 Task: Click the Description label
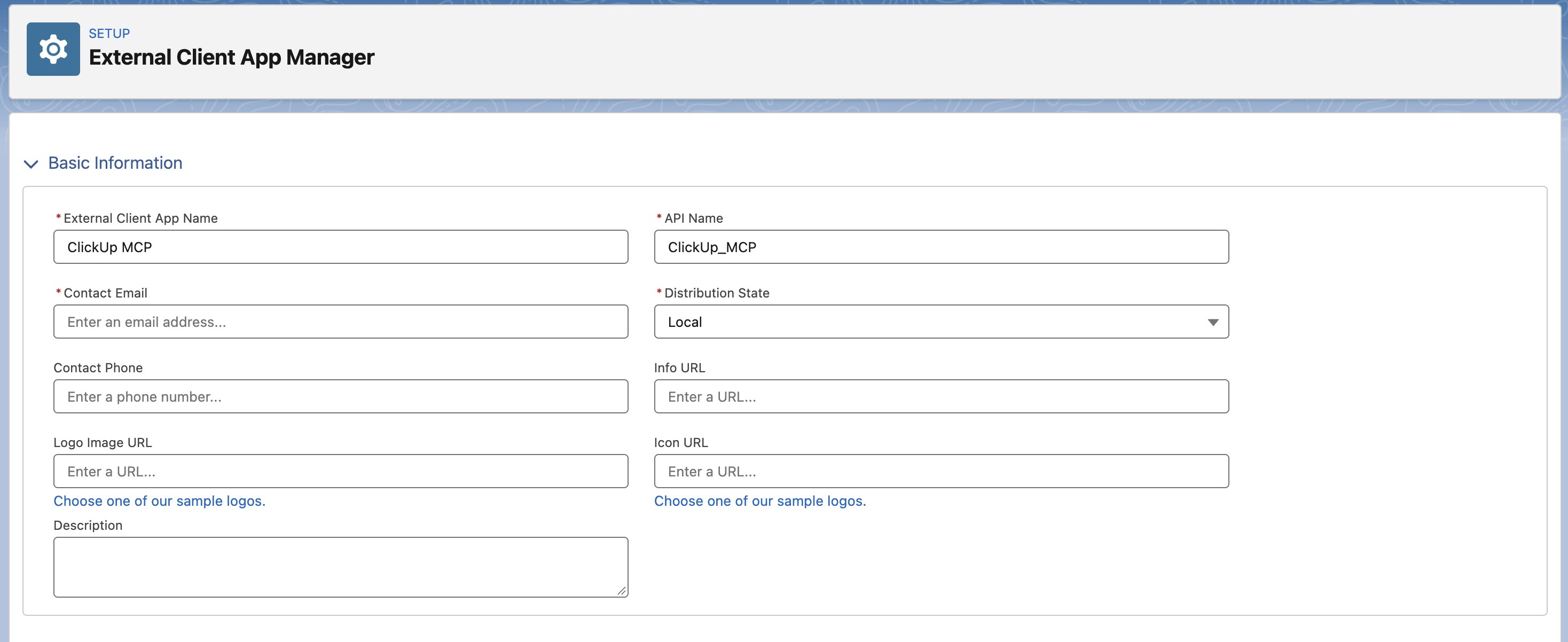point(88,525)
